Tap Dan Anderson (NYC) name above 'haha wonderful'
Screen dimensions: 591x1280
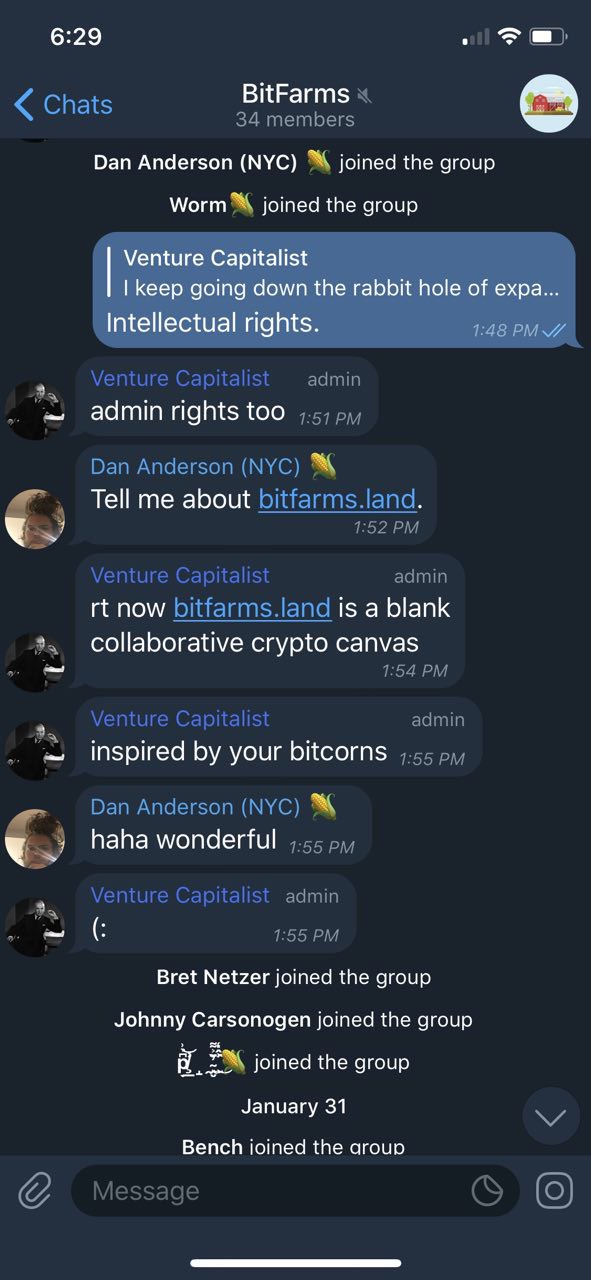point(195,807)
